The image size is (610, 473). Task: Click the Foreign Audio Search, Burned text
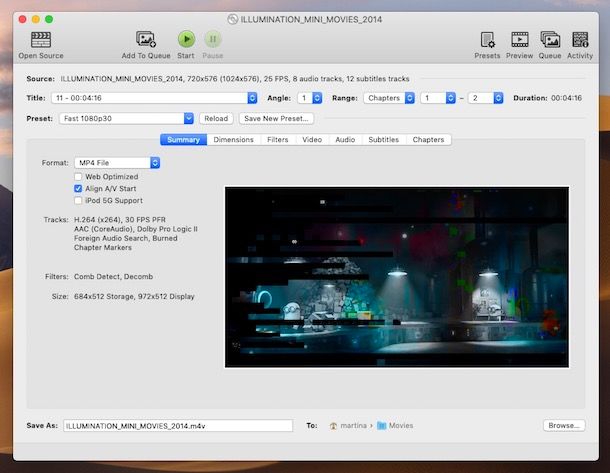(126, 238)
